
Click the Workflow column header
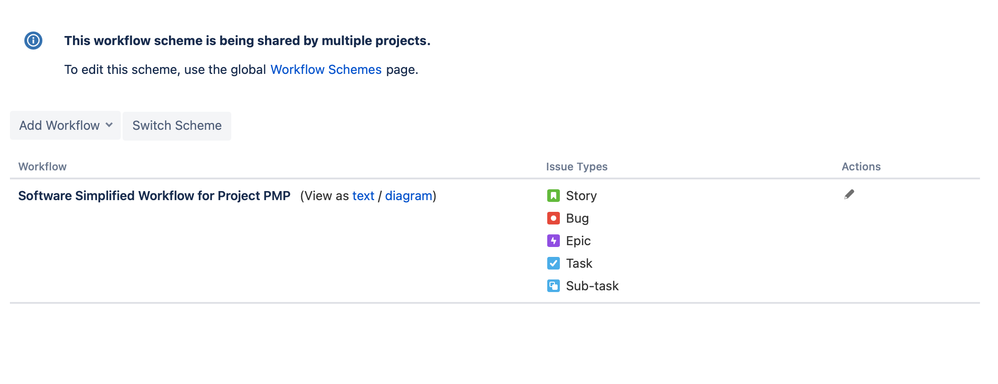[43, 167]
